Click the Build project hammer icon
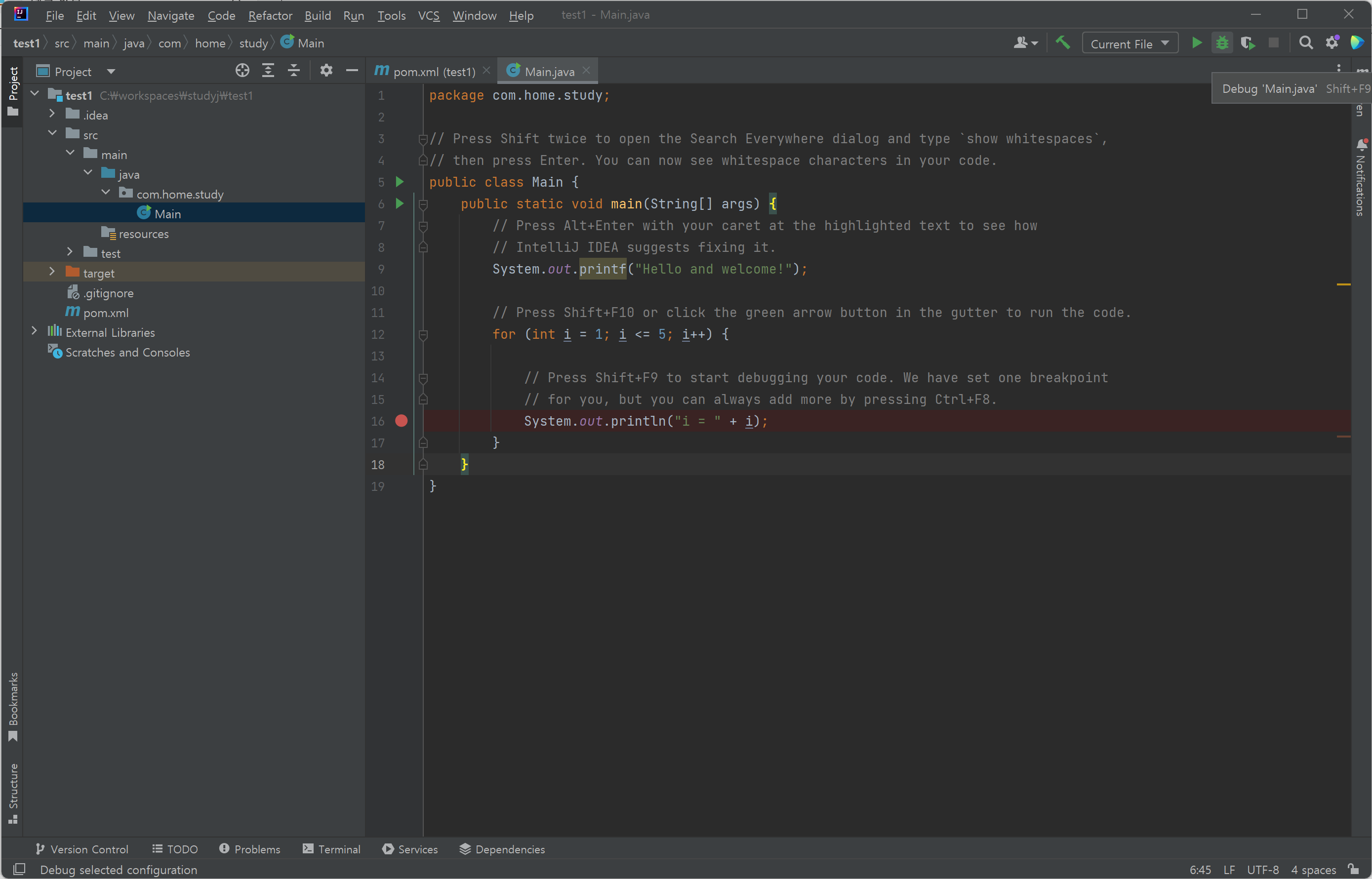Screen dimensions: 1372x879 coord(1062,43)
